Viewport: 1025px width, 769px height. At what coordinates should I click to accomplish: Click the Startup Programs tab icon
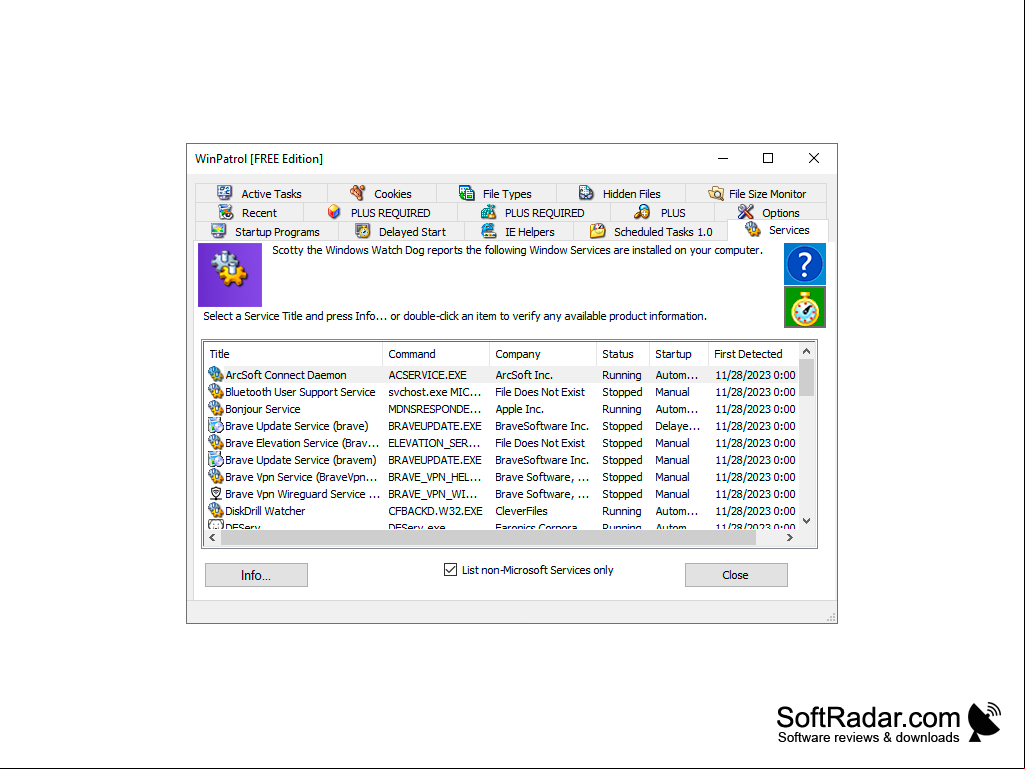pyautogui.click(x=218, y=231)
